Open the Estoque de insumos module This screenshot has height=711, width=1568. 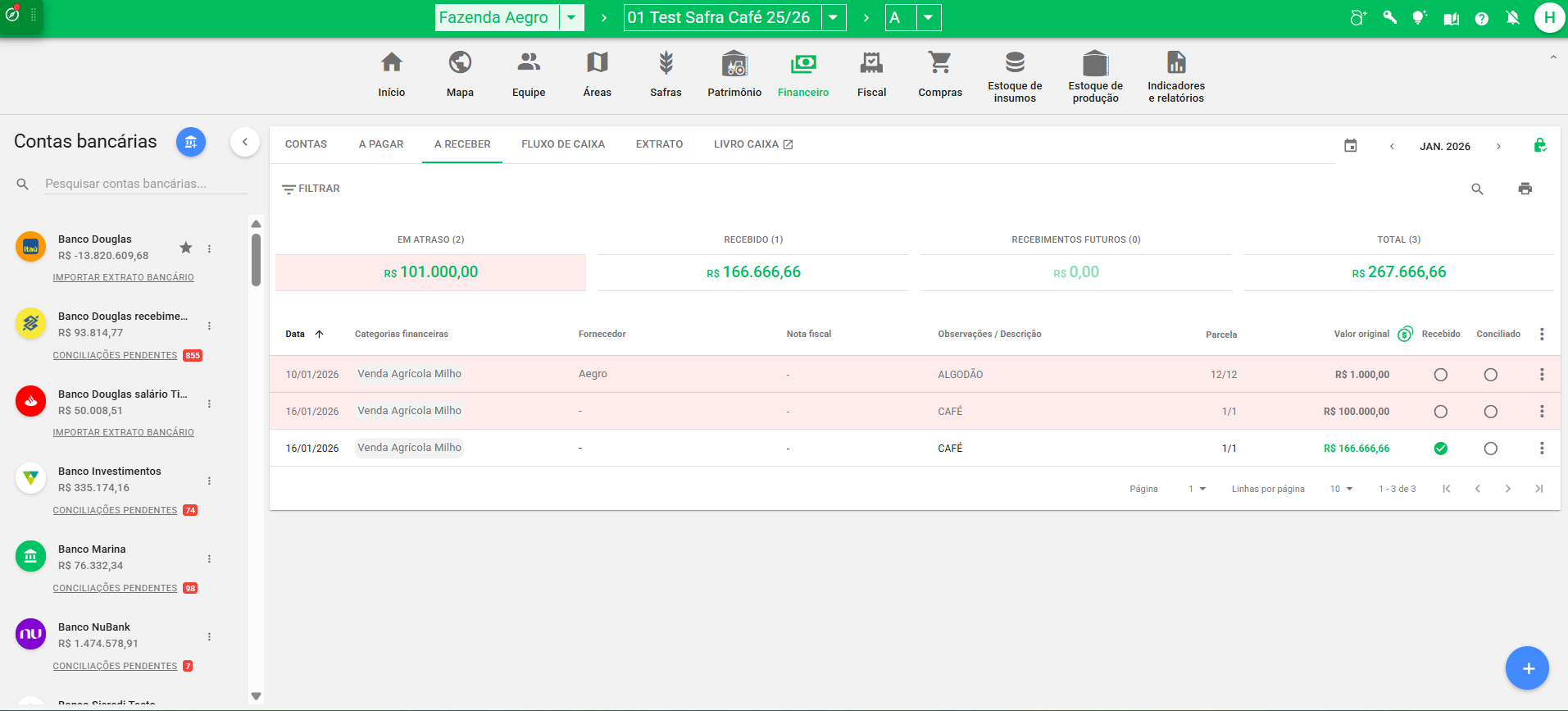pyautogui.click(x=1014, y=75)
